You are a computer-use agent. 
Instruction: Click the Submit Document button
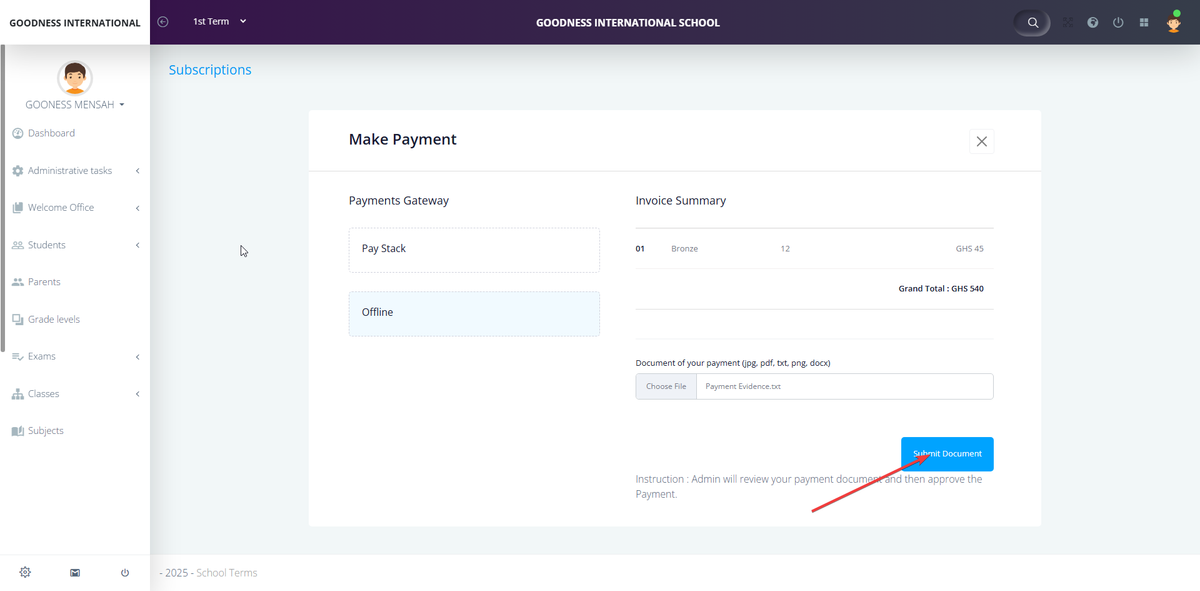point(946,454)
